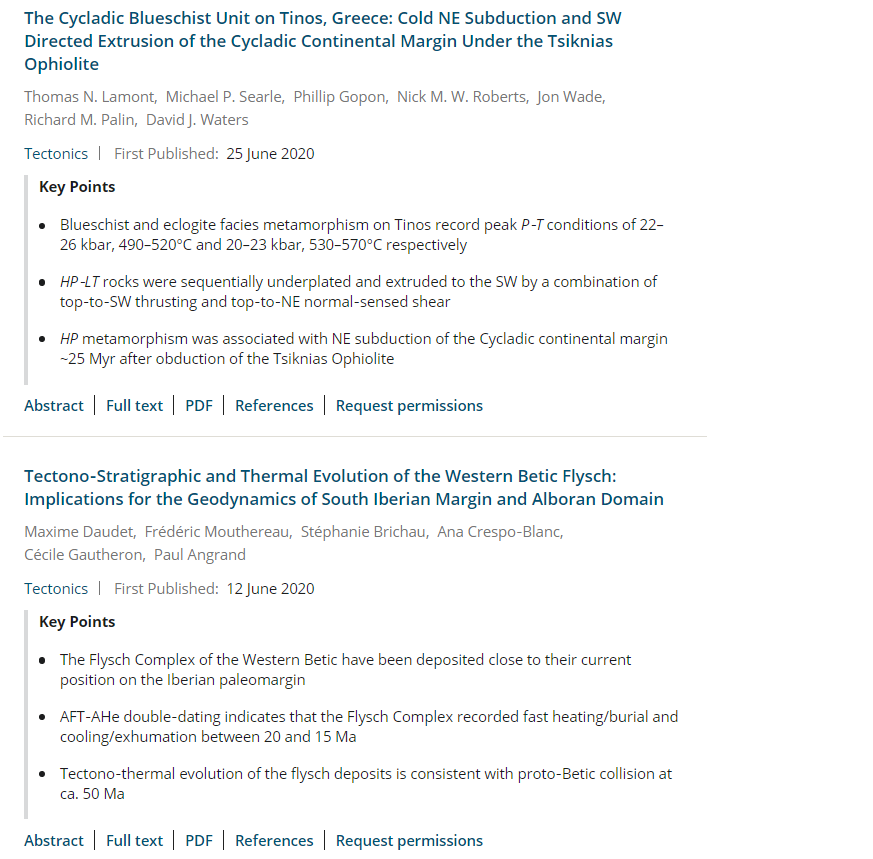Select author Michael P. Searle
This screenshot has height=859, width=873.
tap(224, 97)
